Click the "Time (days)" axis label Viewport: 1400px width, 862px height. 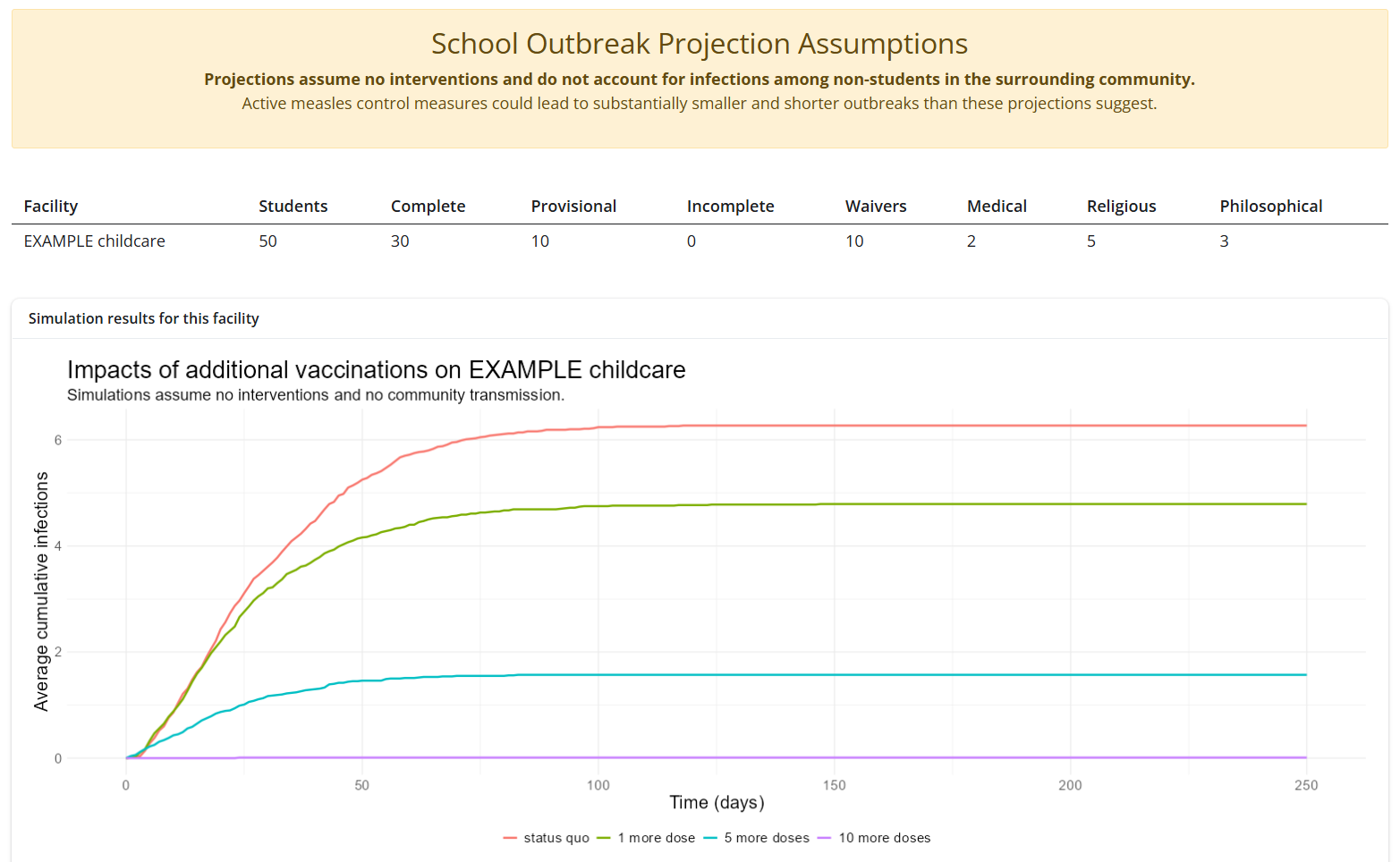coord(717,802)
